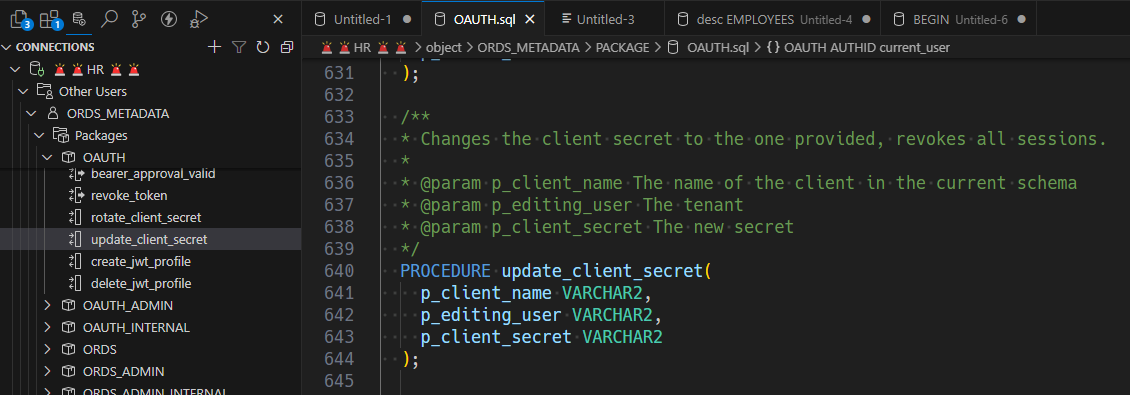Click the comment text on line 634
1130x395 pixels.
pyautogui.click(x=764, y=138)
